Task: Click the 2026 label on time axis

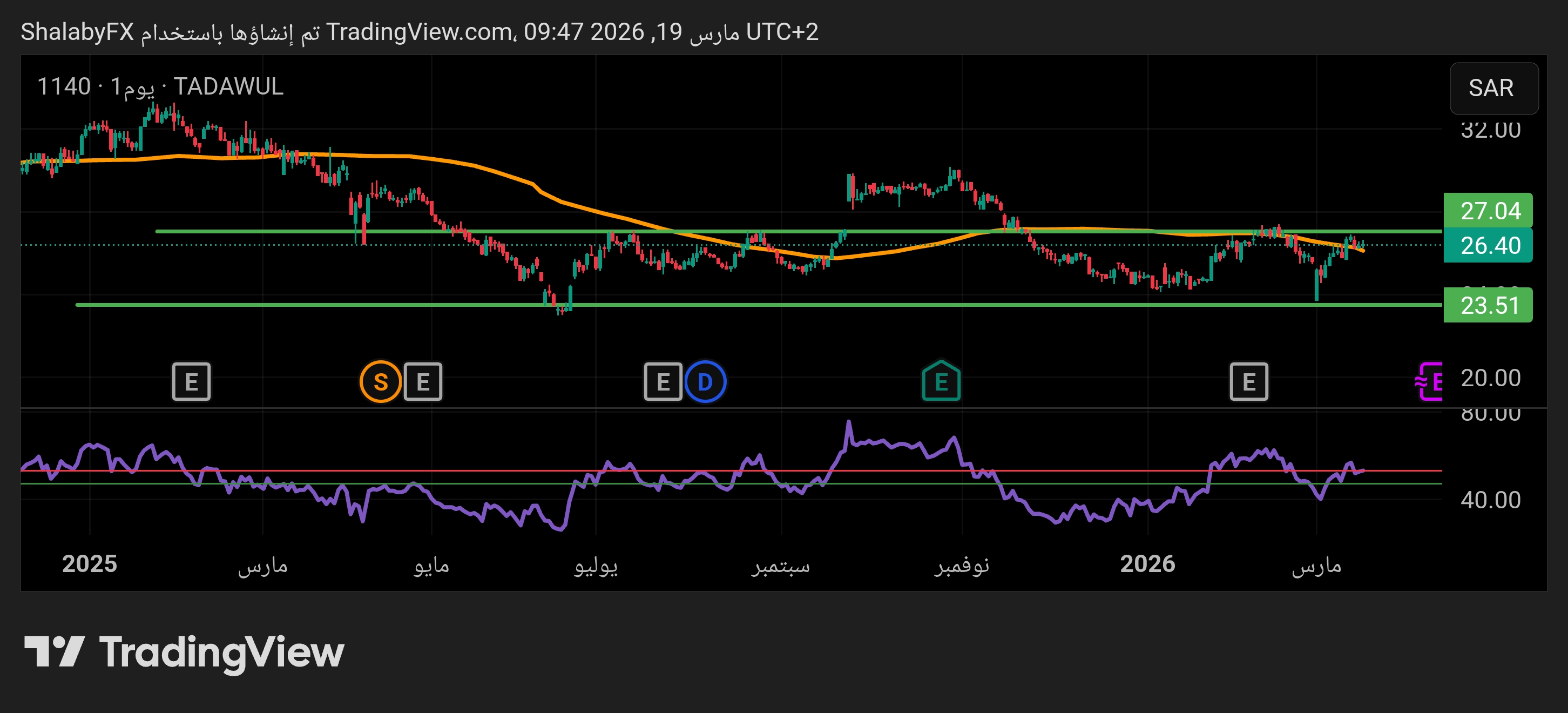Action: (x=1147, y=564)
